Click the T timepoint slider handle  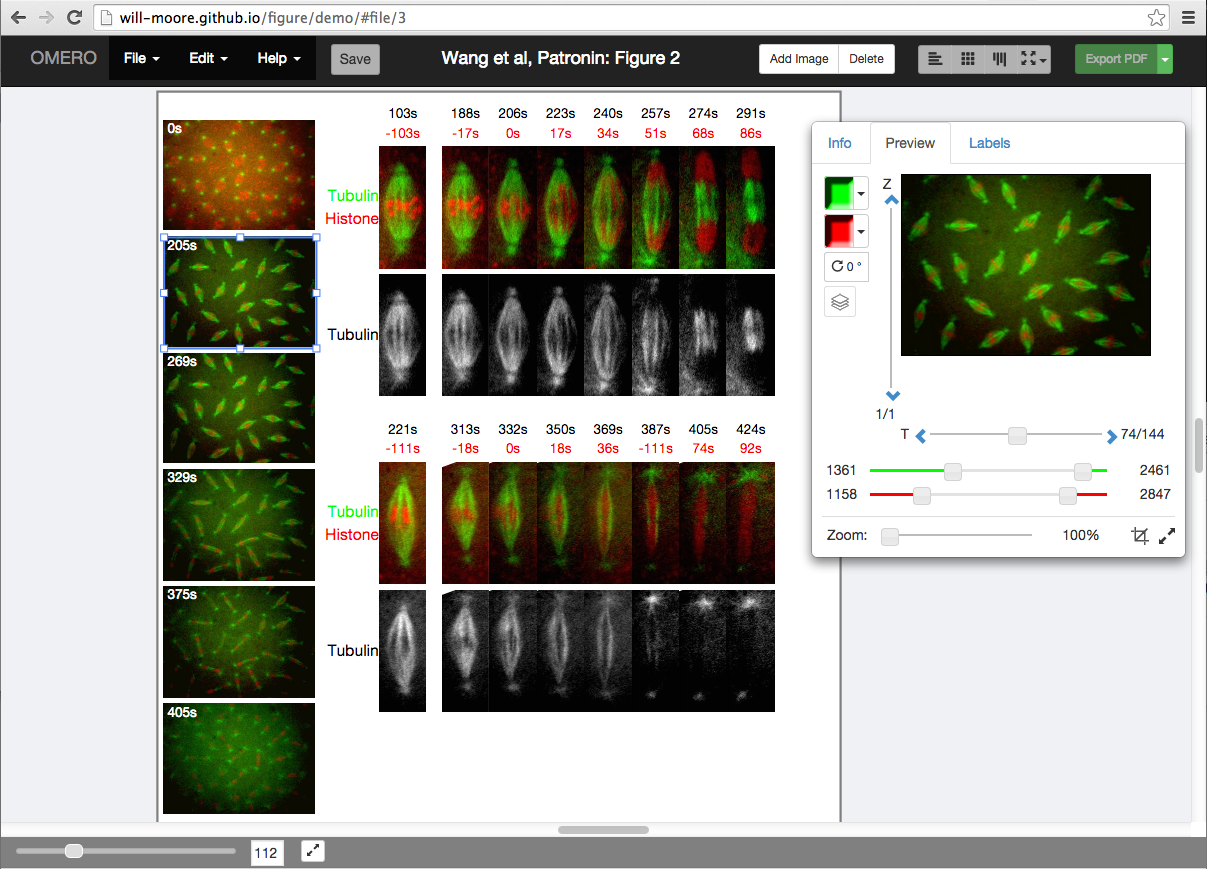pos(1017,435)
